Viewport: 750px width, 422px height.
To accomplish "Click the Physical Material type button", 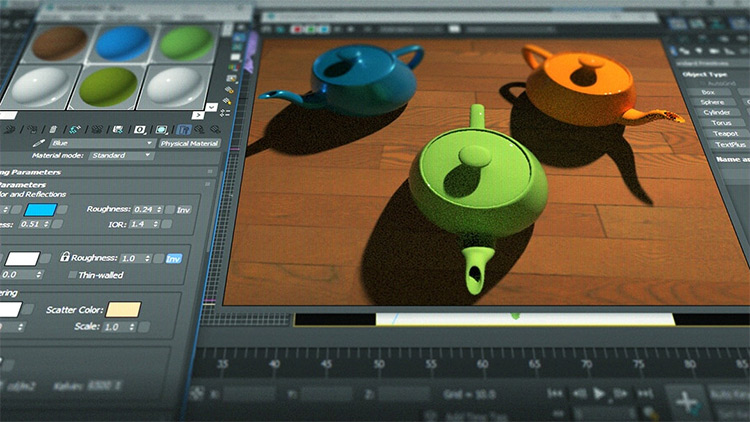I will click(189, 143).
